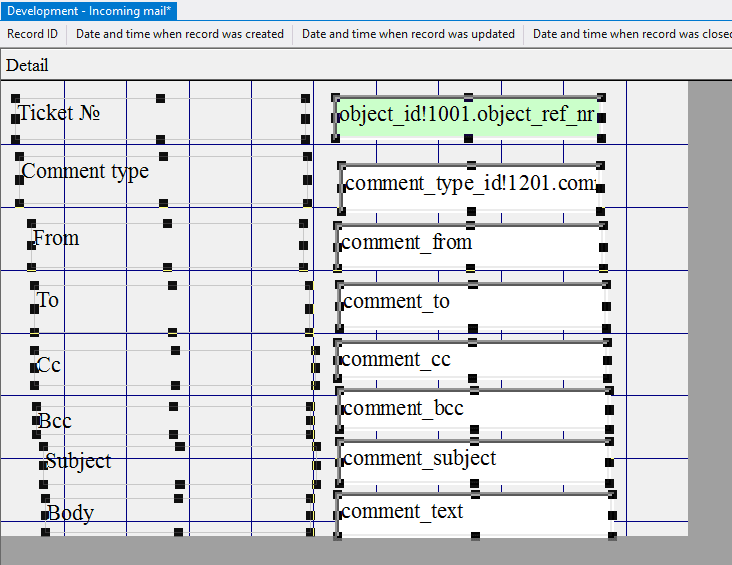732x565 pixels.
Task: Select the Subject label
Action: point(78,461)
